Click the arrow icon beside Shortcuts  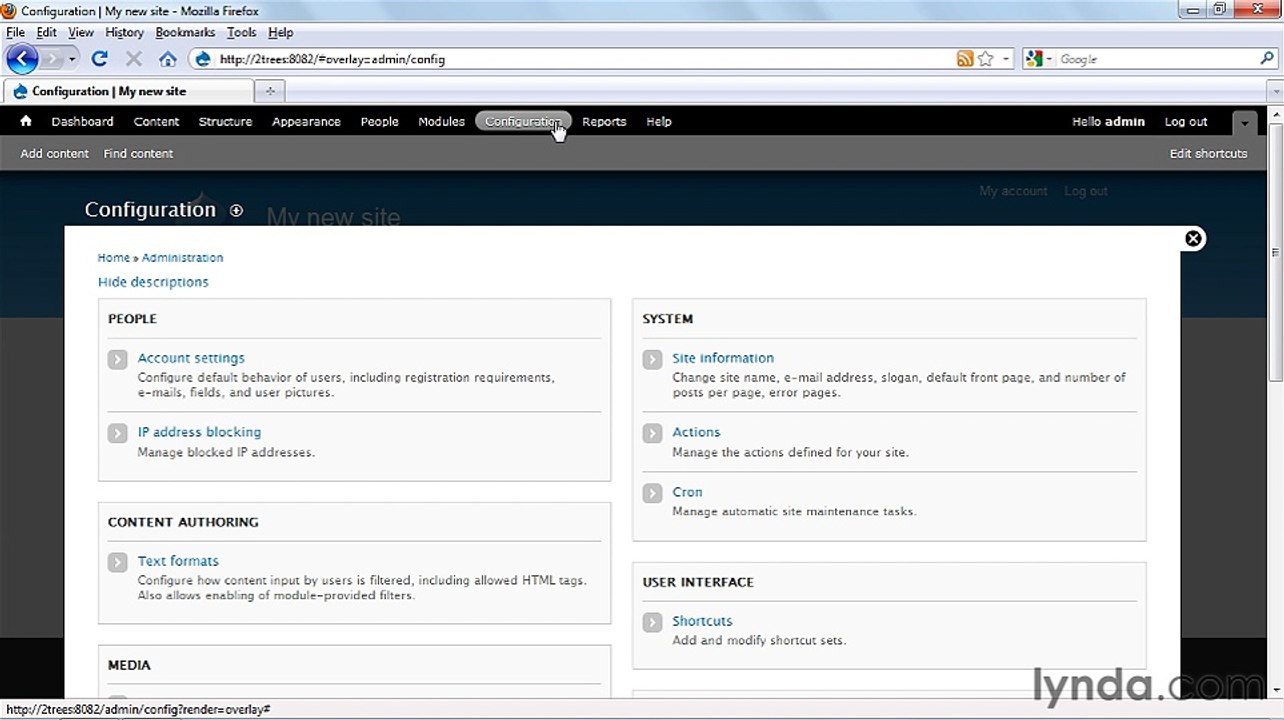click(x=653, y=622)
